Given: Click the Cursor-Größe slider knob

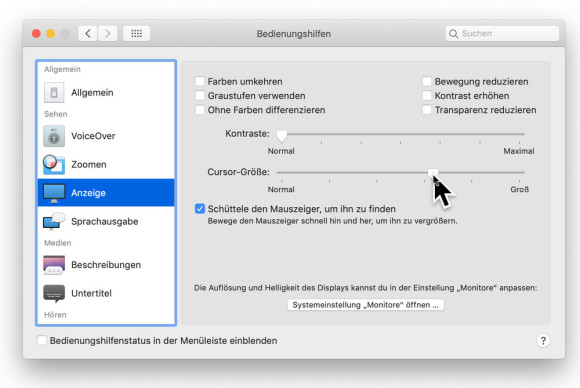Looking at the screenshot, I should (x=433, y=173).
